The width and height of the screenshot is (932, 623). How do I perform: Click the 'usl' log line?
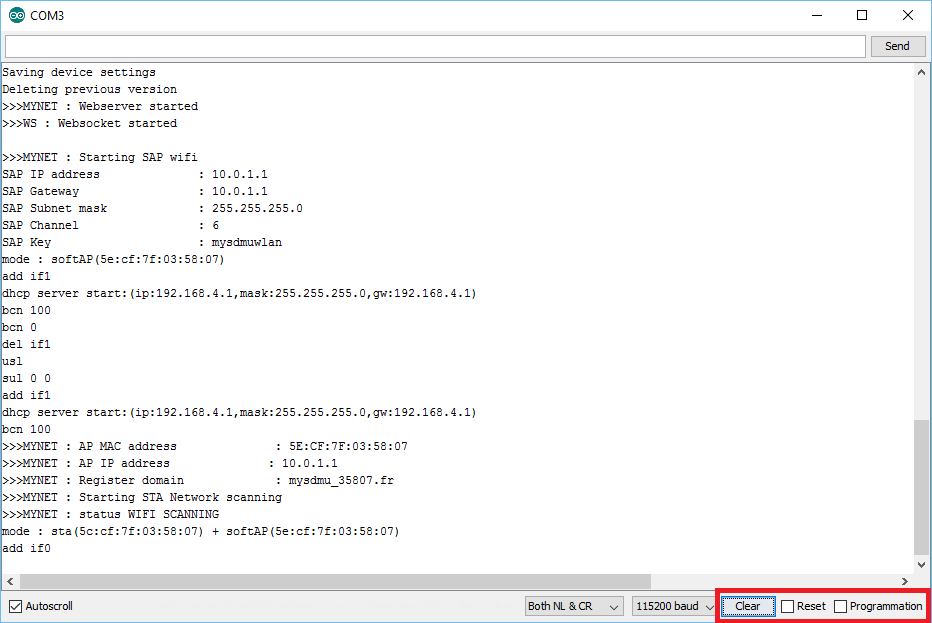point(12,361)
